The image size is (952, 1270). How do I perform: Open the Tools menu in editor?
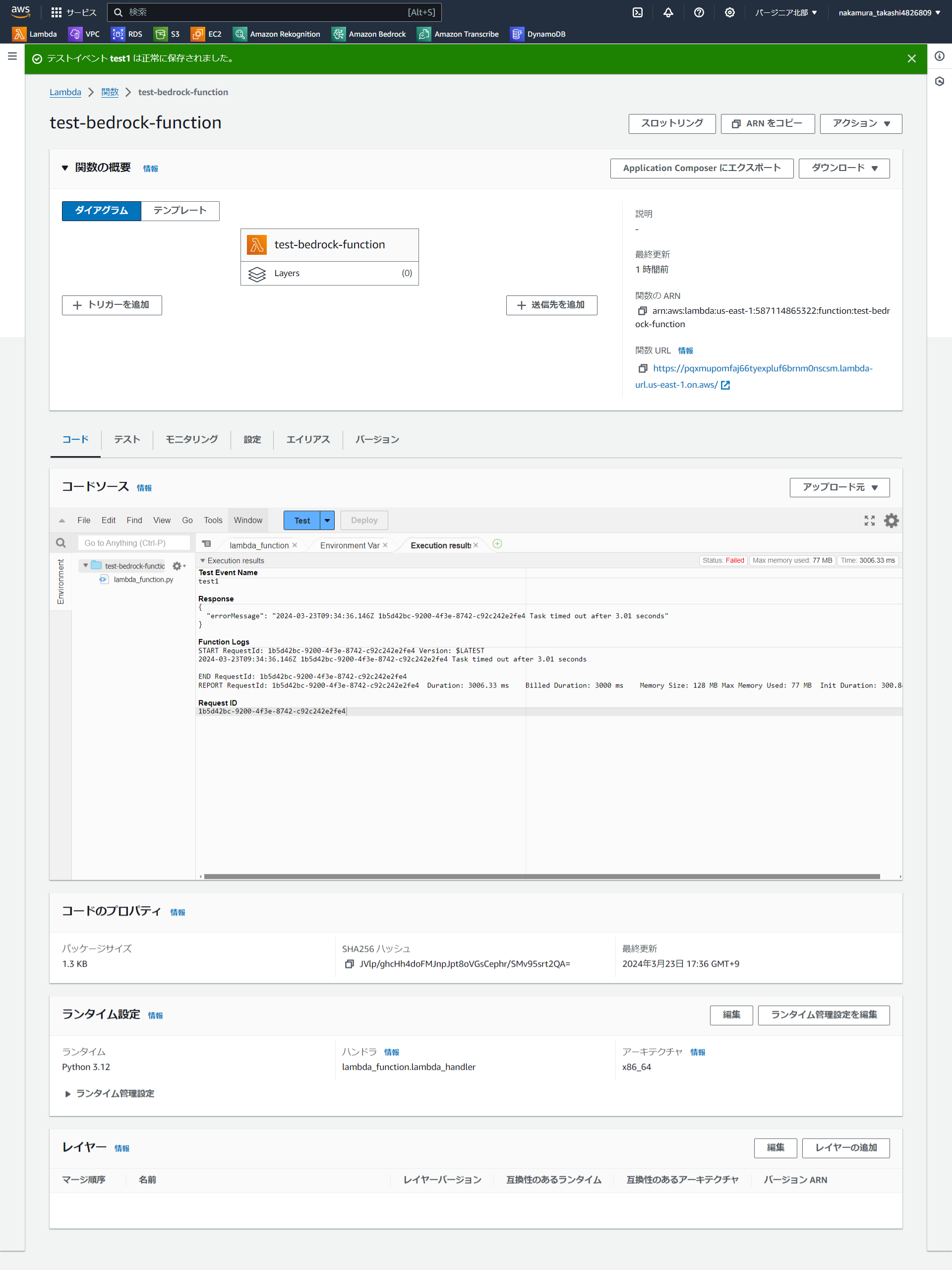pyautogui.click(x=212, y=521)
